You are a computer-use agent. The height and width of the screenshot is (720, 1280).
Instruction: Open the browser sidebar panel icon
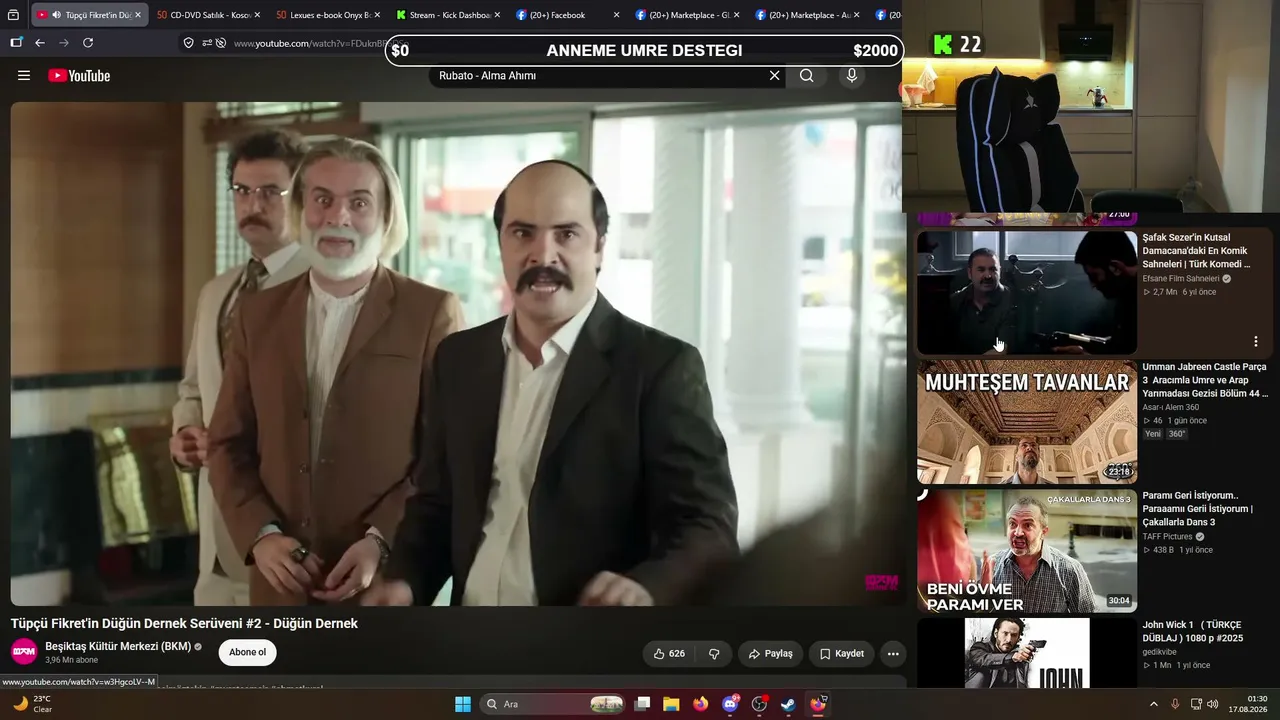coord(16,43)
